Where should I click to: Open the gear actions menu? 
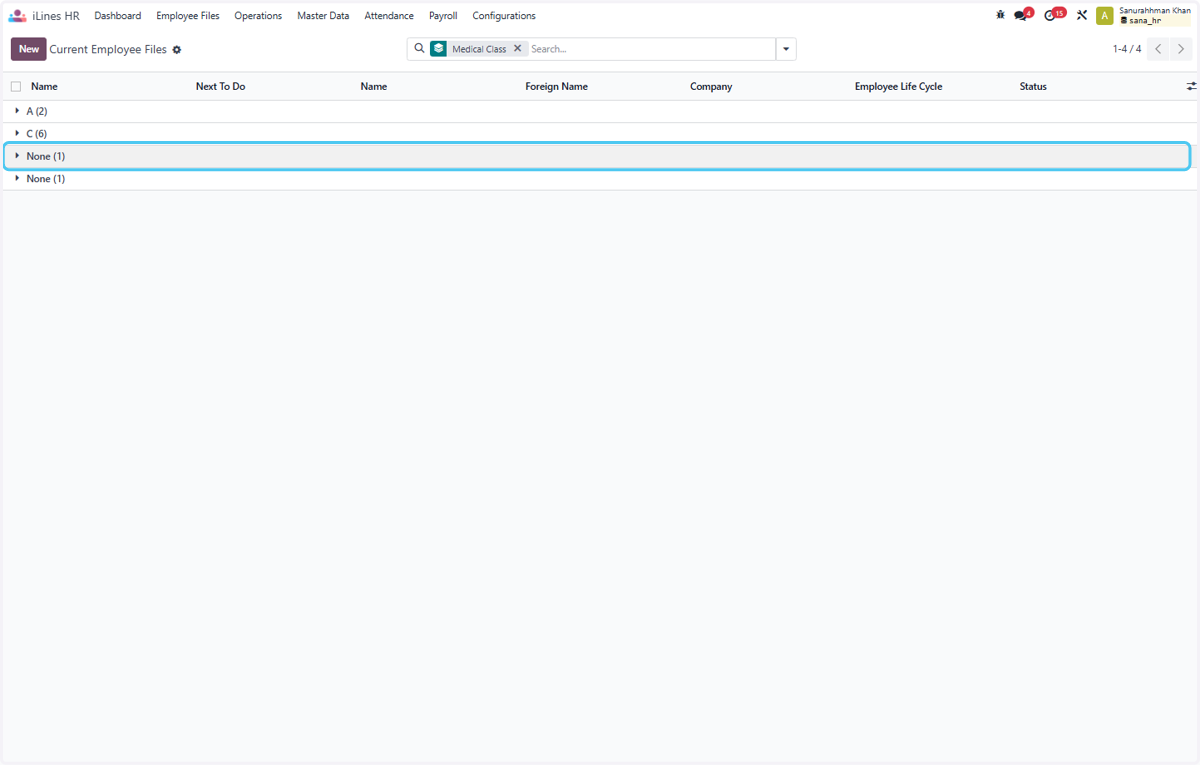tap(177, 49)
